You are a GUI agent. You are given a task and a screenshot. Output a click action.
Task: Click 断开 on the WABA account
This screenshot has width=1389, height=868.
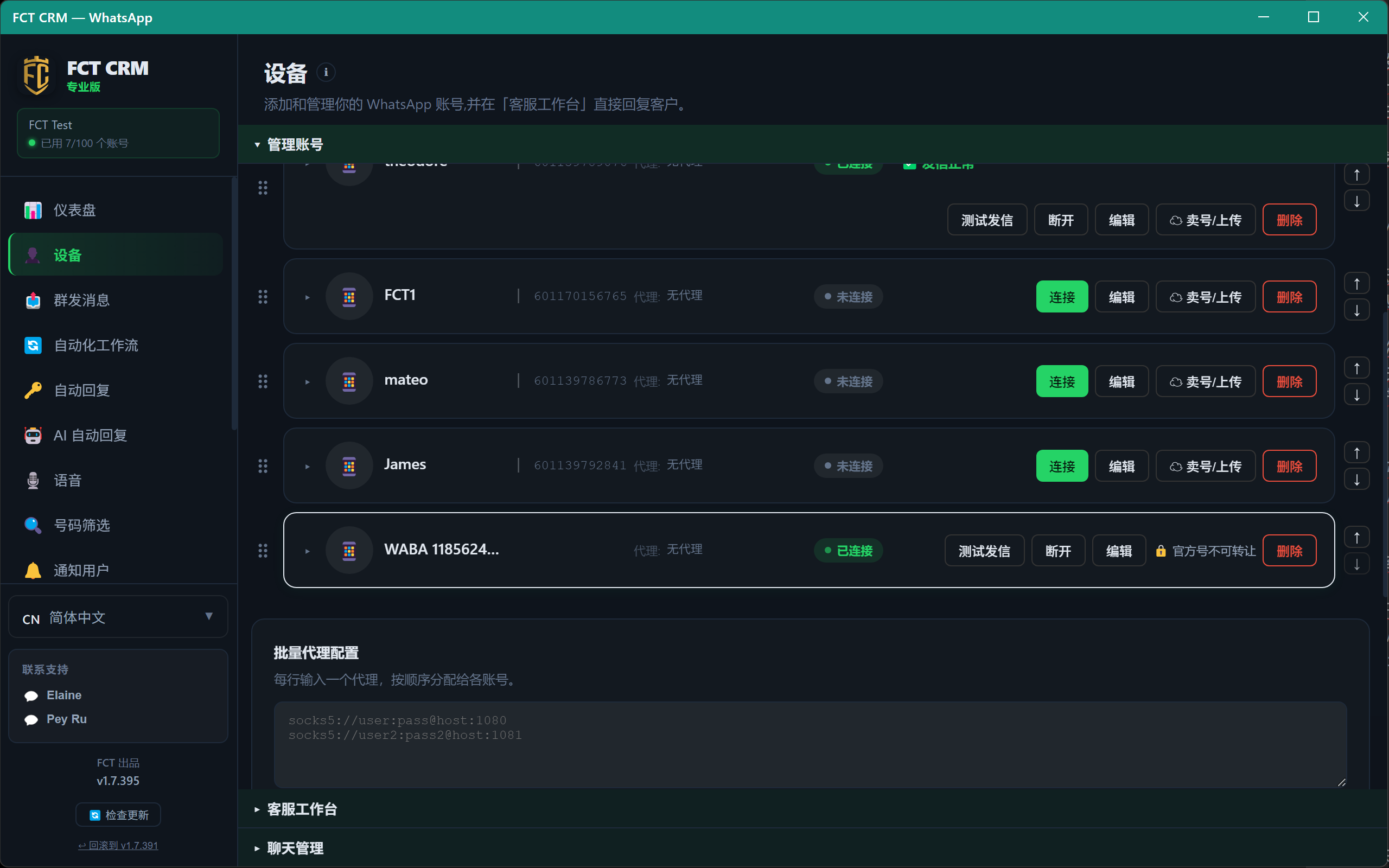pos(1058,551)
